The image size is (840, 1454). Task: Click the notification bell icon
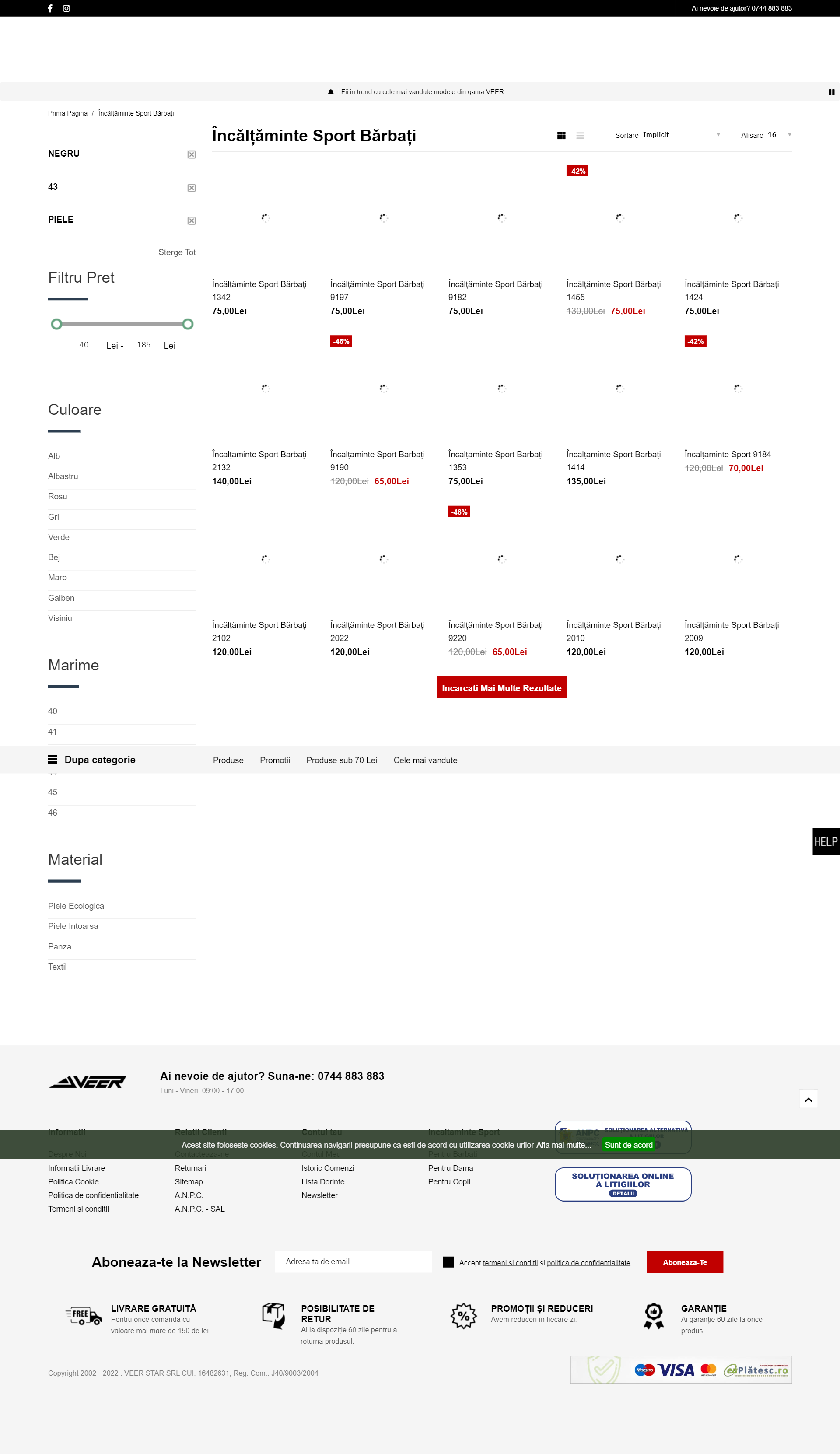(331, 92)
